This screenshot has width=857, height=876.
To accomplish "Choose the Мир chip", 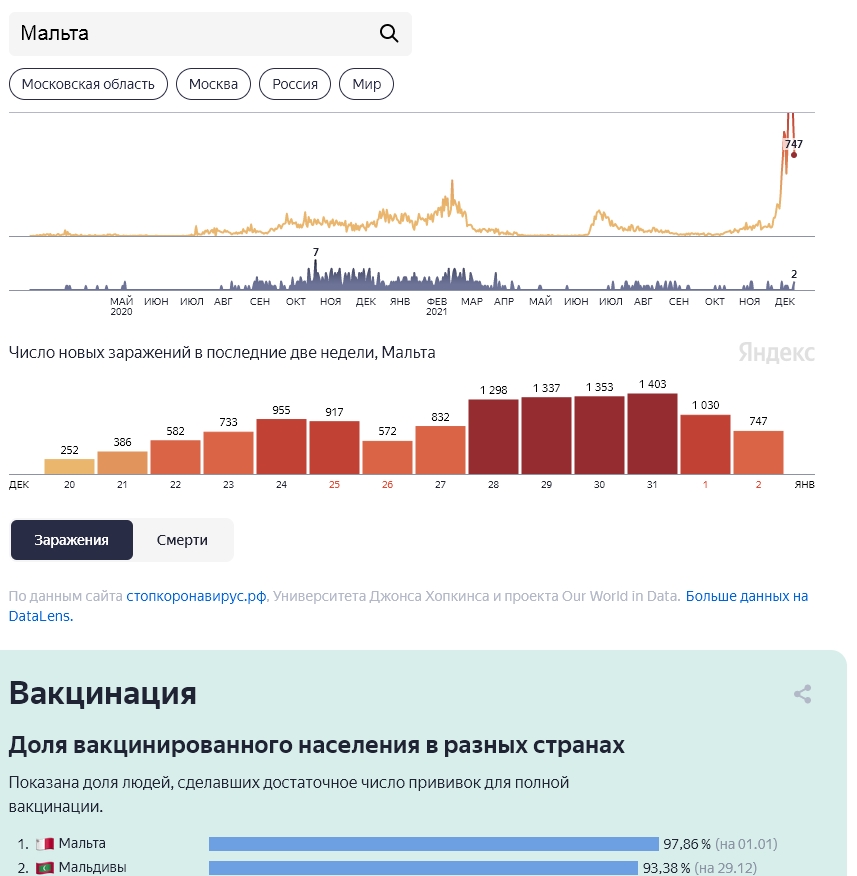I will coord(366,84).
